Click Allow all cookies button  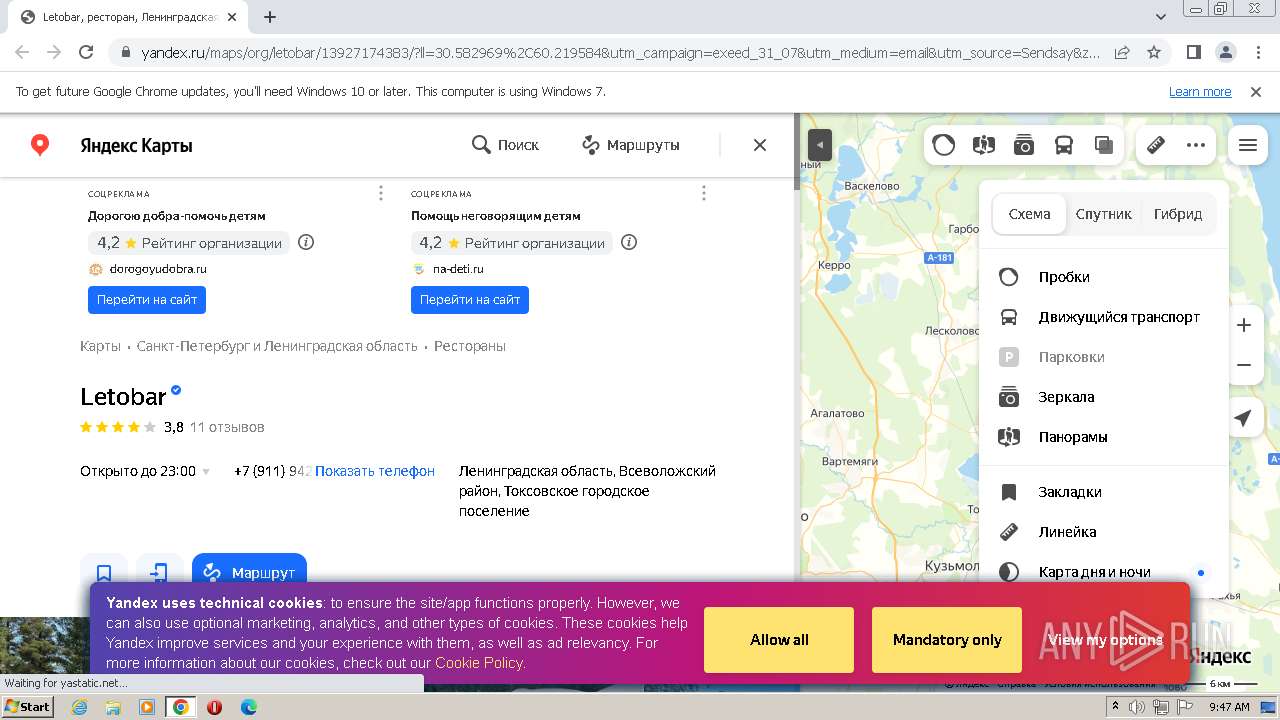coord(779,640)
